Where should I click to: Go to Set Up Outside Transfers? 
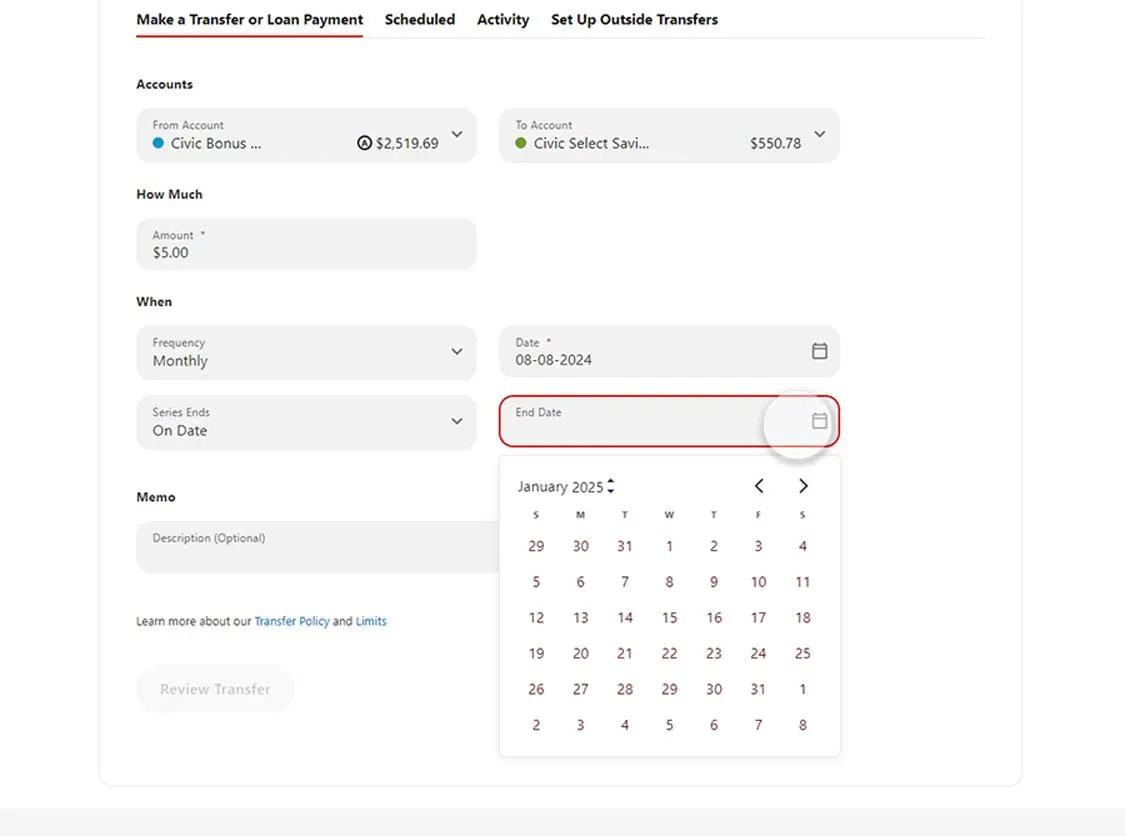point(634,19)
